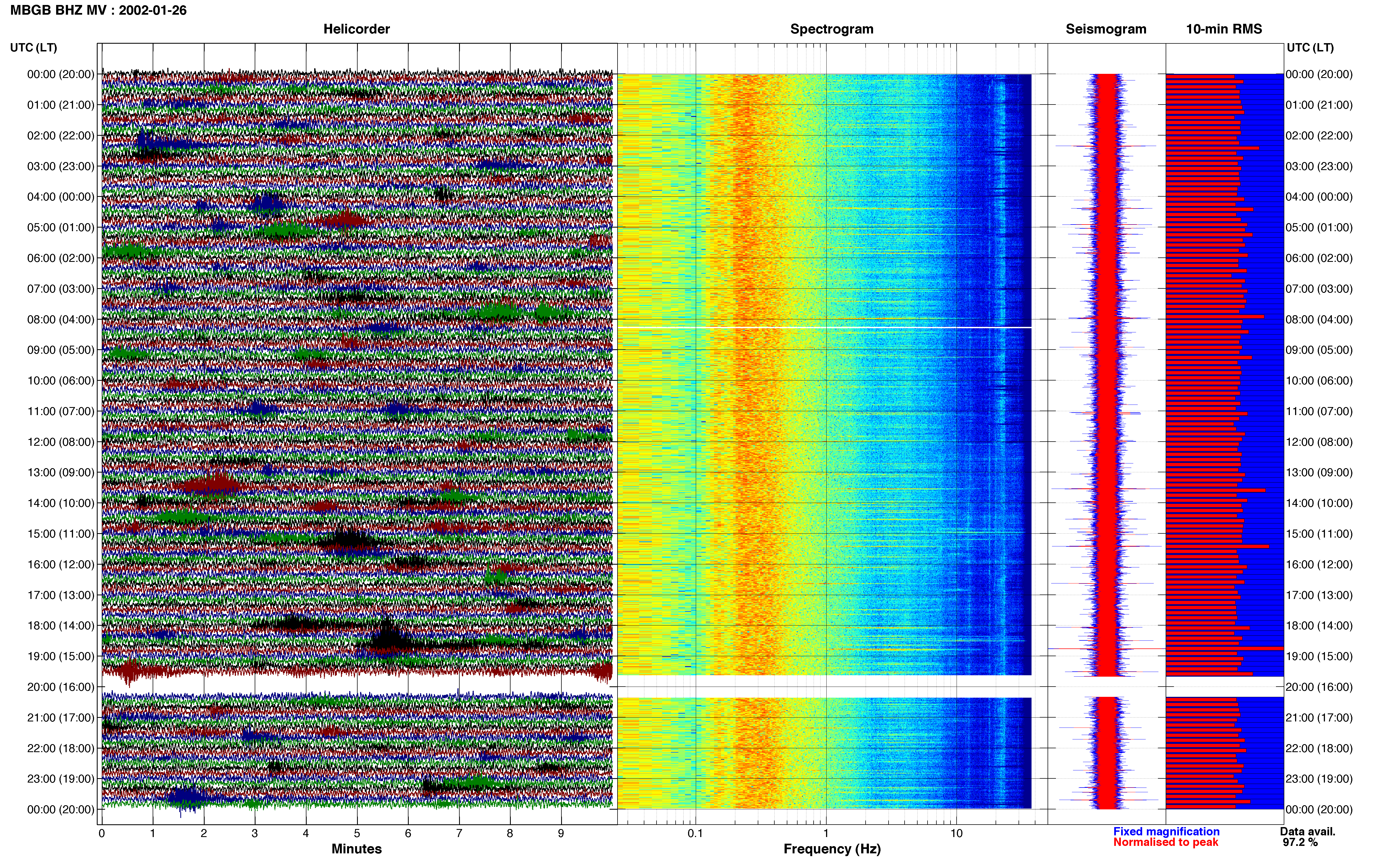Click the minute 0 tick label

click(101, 833)
